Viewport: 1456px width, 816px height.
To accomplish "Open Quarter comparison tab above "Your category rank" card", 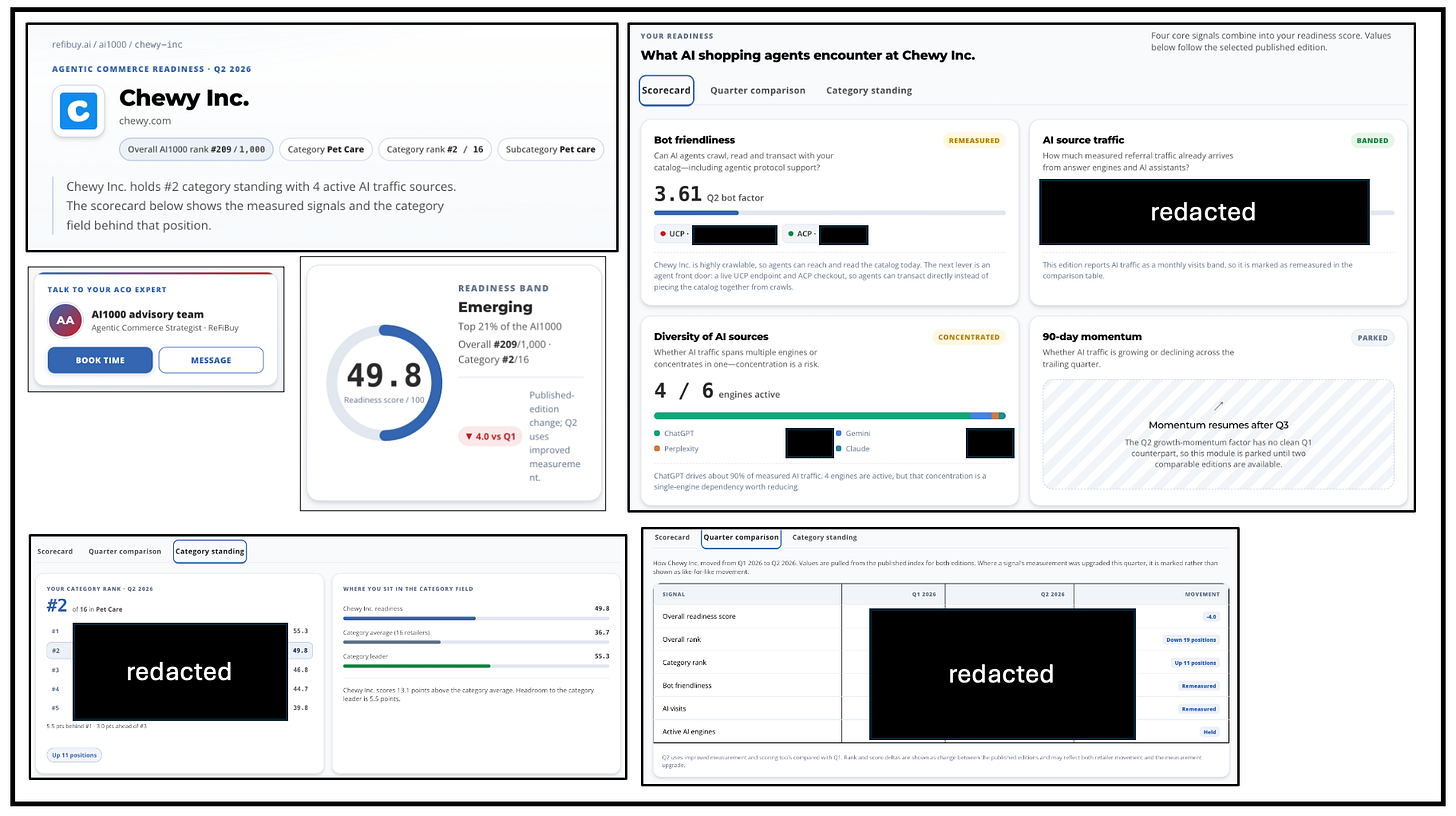I will [x=125, y=551].
